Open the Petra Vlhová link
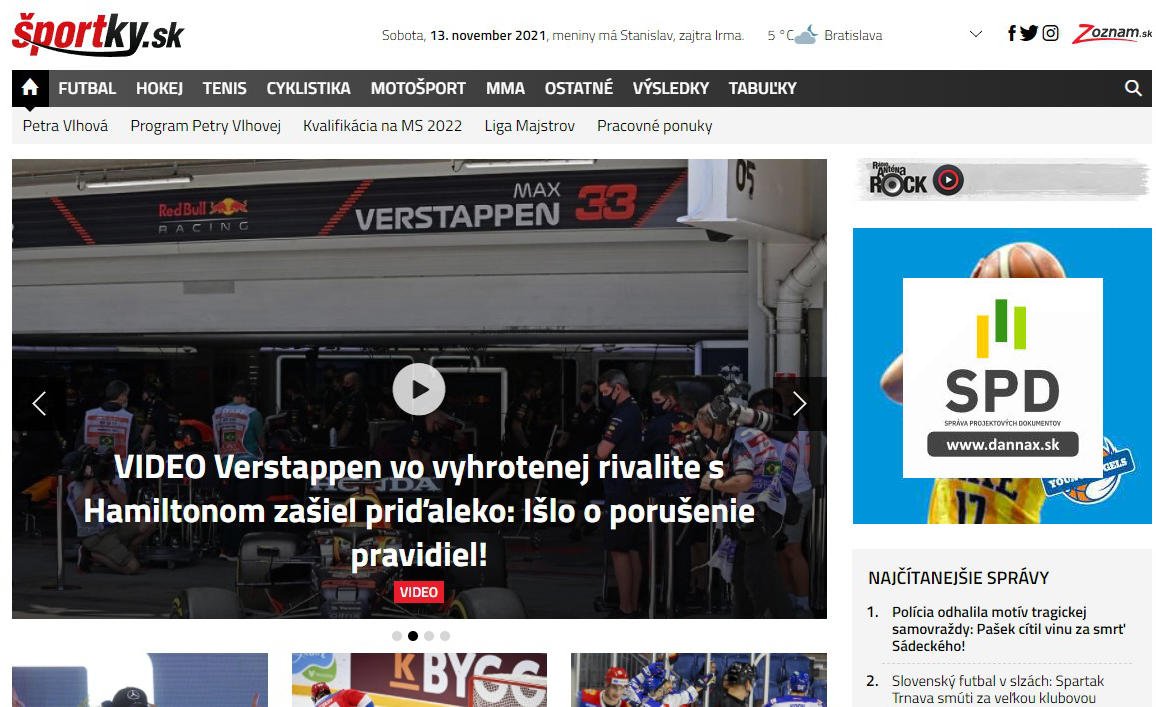 tap(65, 126)
